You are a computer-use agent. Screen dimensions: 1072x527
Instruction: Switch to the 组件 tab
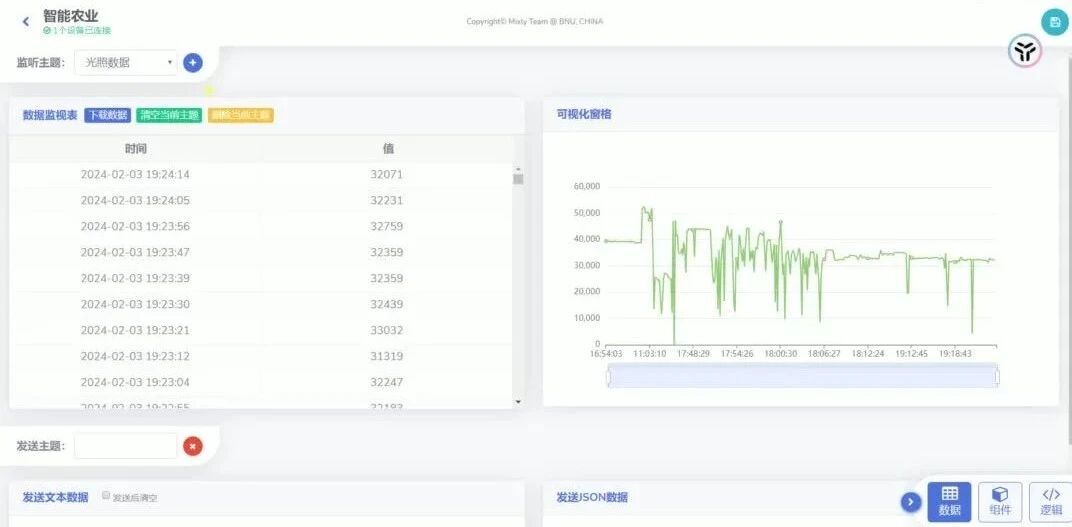point(1000,502)
